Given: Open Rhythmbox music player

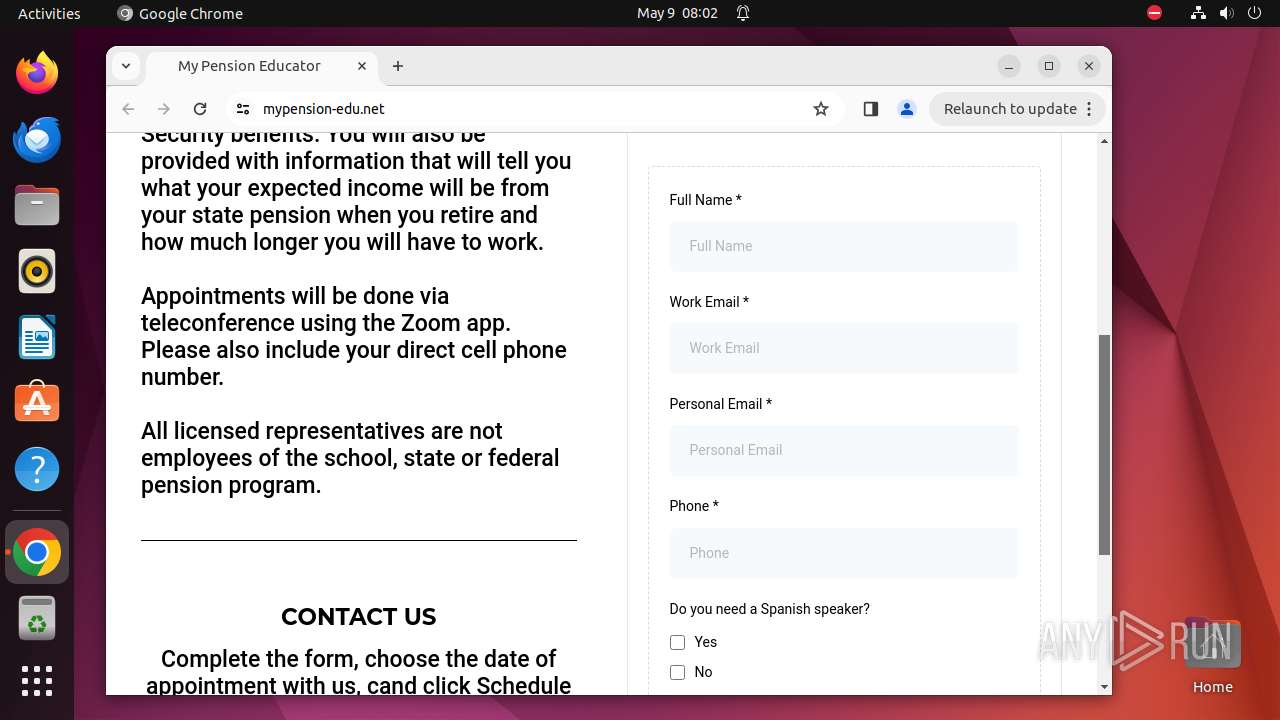Looking at the screenshot, I should (x=37, y=271).
